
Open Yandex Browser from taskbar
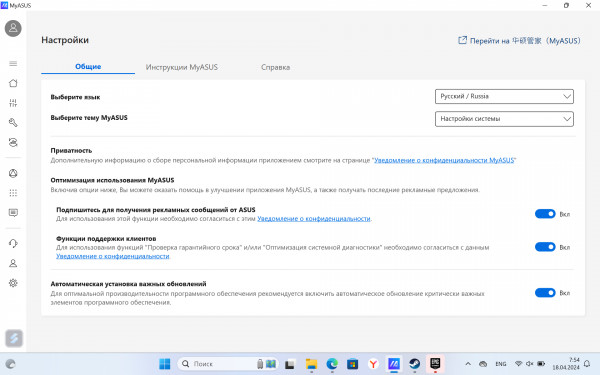pos(373,364)
